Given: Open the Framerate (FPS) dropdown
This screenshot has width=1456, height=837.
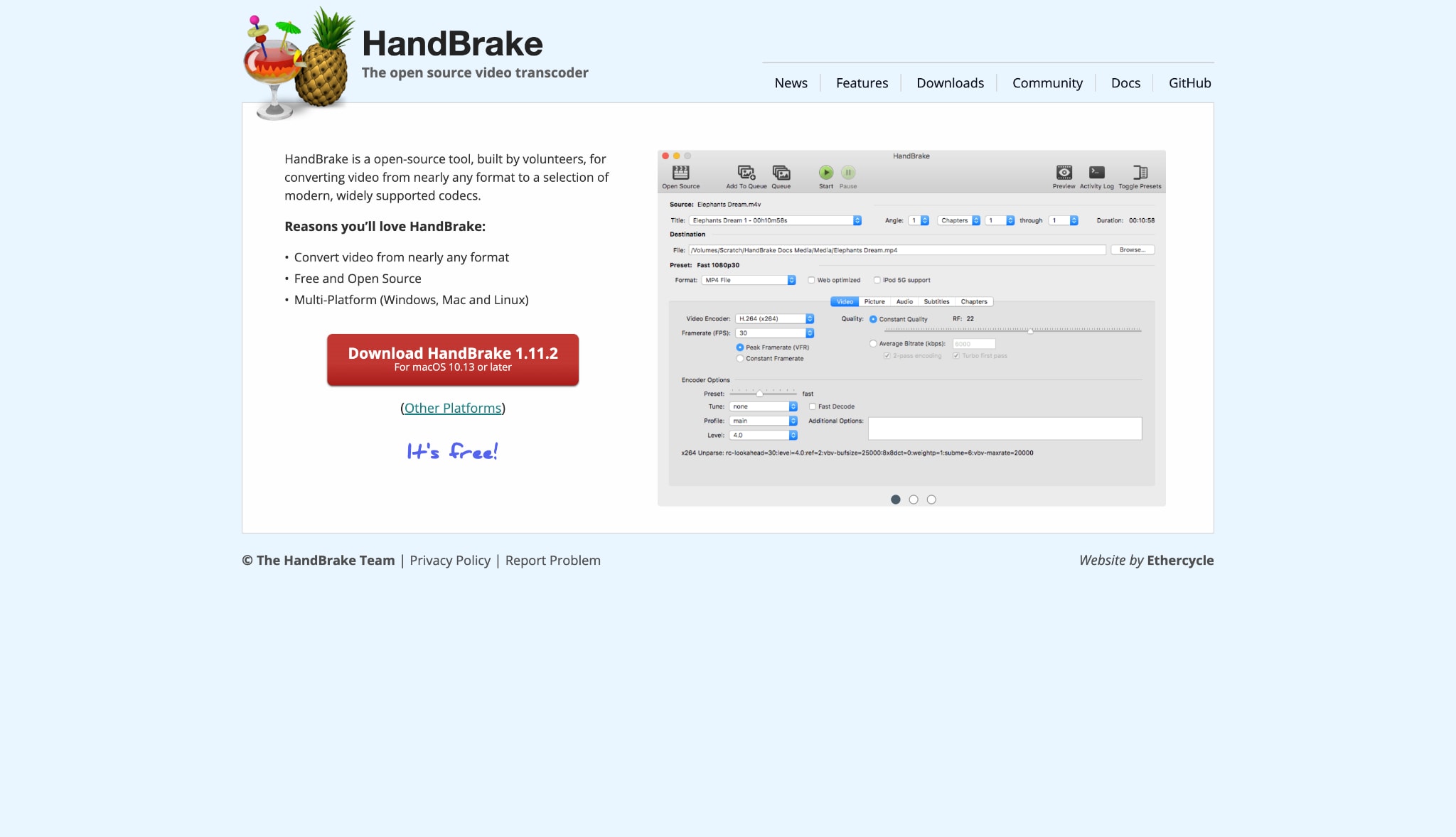Looking at the screenshot, I should tap(774, 333).
